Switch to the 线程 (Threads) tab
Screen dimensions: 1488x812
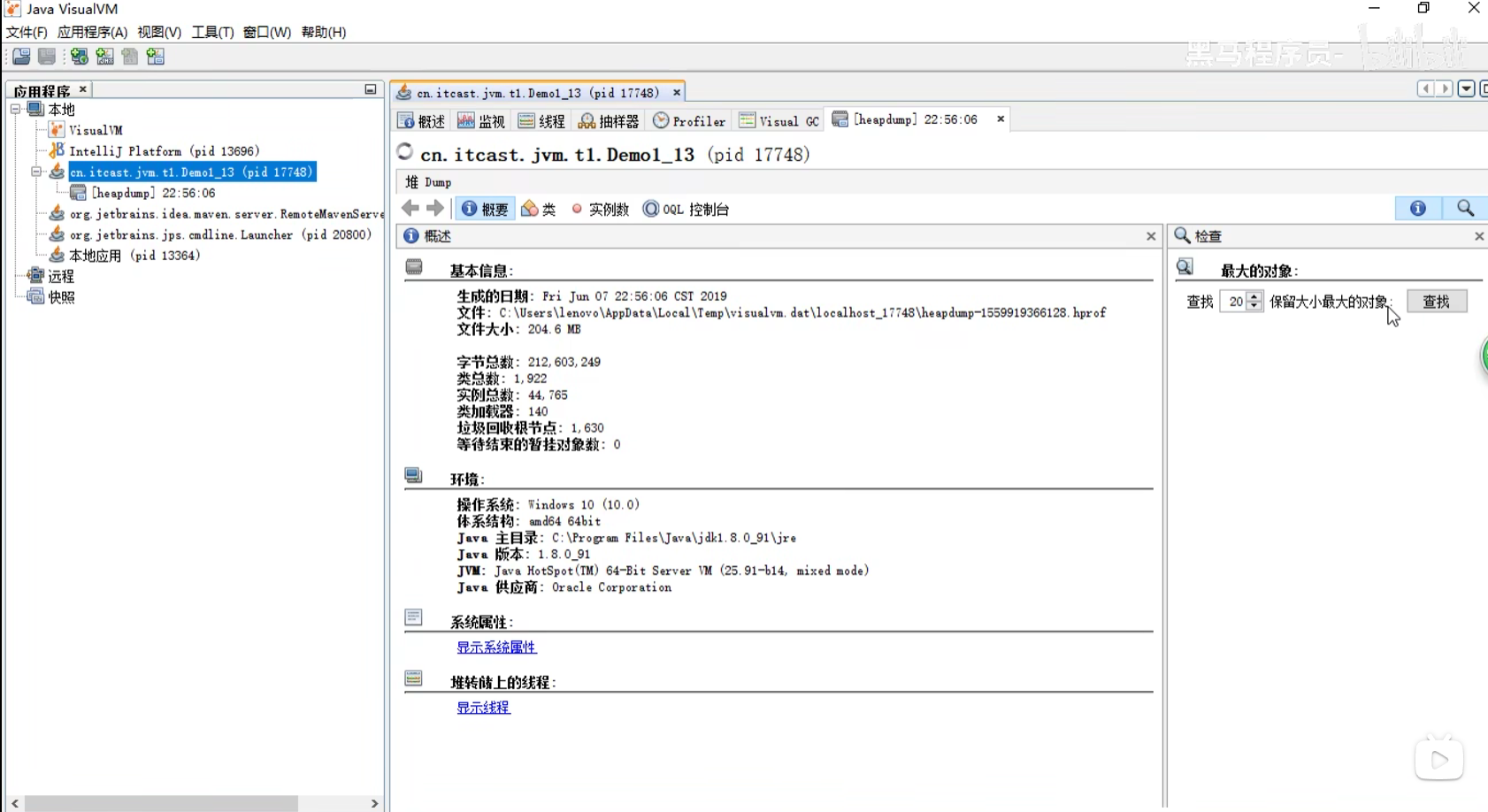tap(541, 121)
